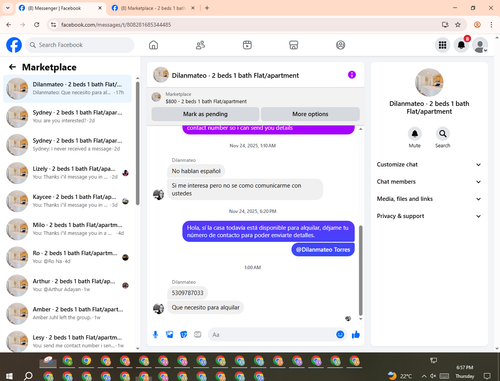Screen dimensions: 500x381
Task: Open Arthur conversation
Action: [x=68, y=285]
